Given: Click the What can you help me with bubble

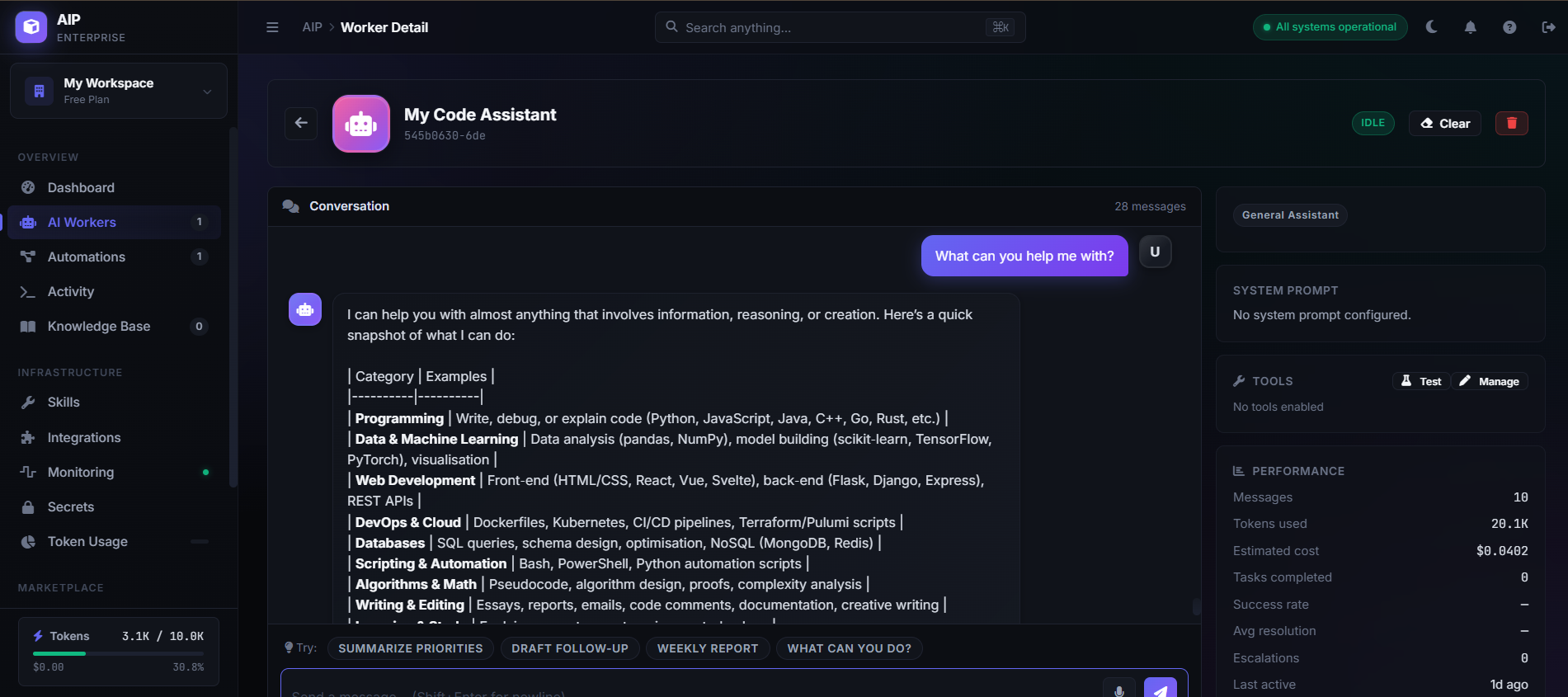Looking at the screenshot, I should pyautogui.click(x=1024, y=256).
